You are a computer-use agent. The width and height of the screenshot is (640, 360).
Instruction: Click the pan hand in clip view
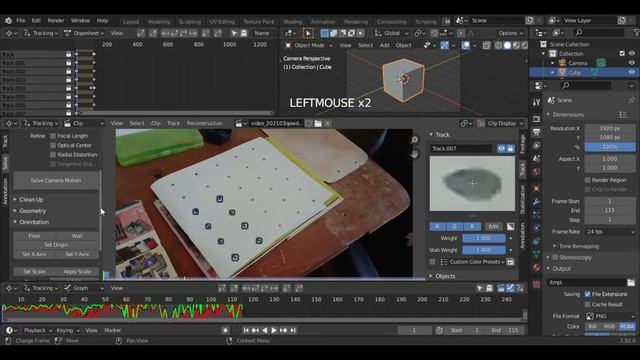click(x=414, y=154)
